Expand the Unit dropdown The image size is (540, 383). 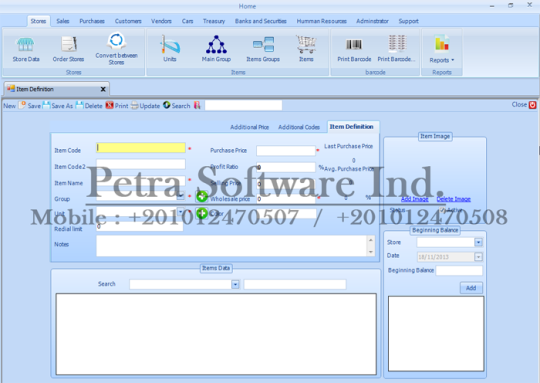pyautogui.click(x=180, y=211)
